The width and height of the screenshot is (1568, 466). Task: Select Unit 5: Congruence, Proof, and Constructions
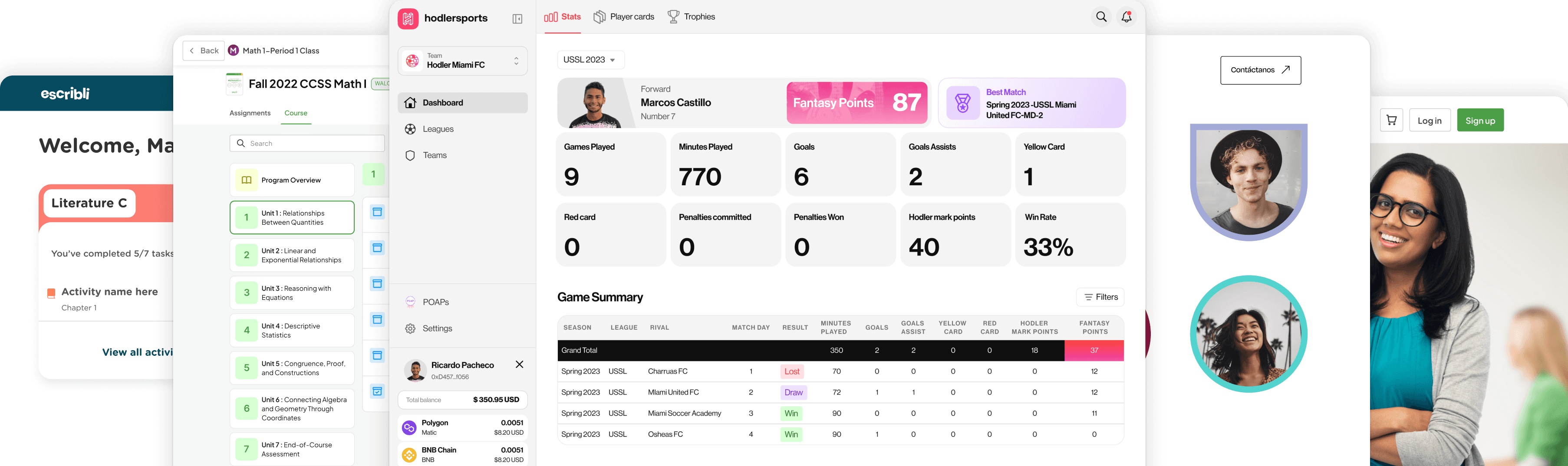(292, 368)
